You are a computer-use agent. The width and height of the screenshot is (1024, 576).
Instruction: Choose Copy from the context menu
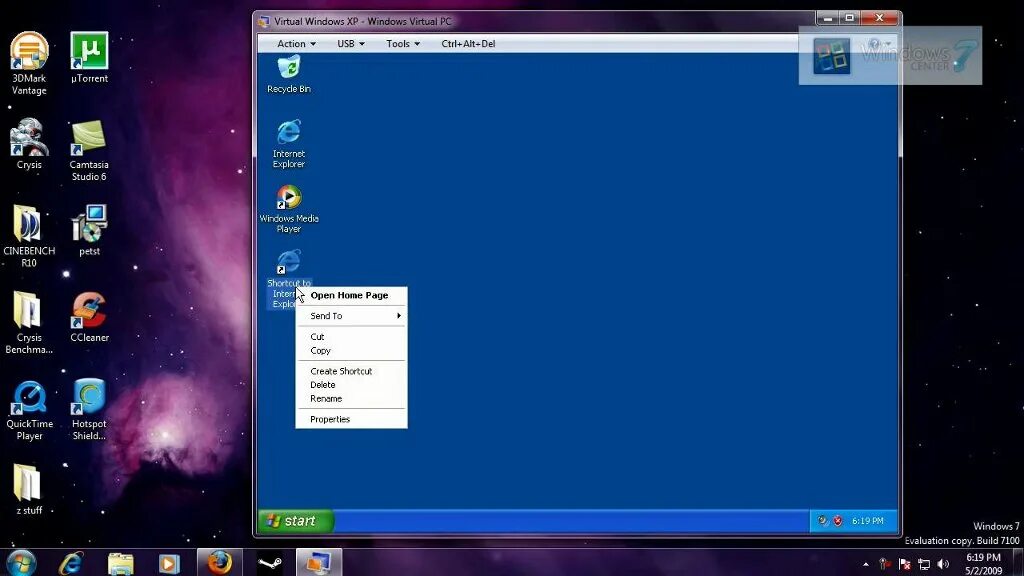(x=351, y=351)
